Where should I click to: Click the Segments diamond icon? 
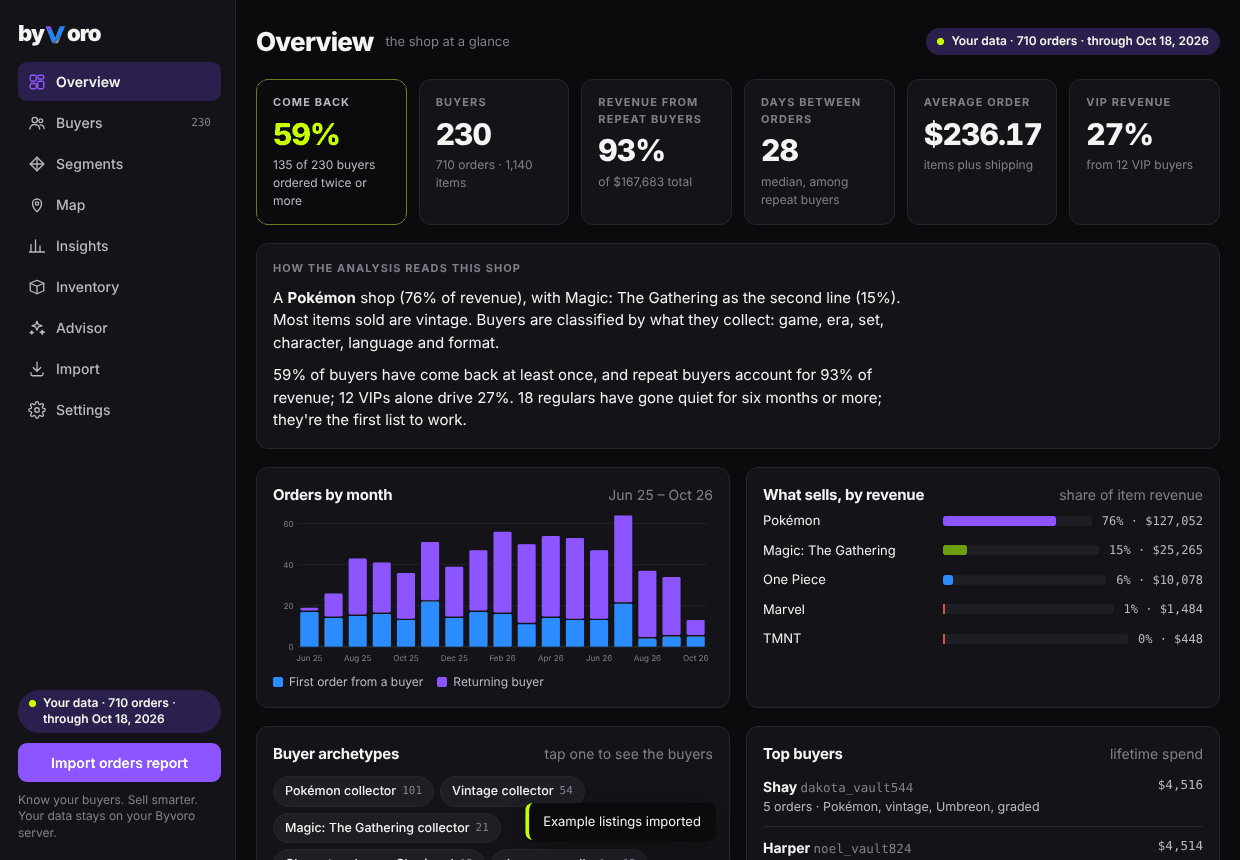coord(37,164)
